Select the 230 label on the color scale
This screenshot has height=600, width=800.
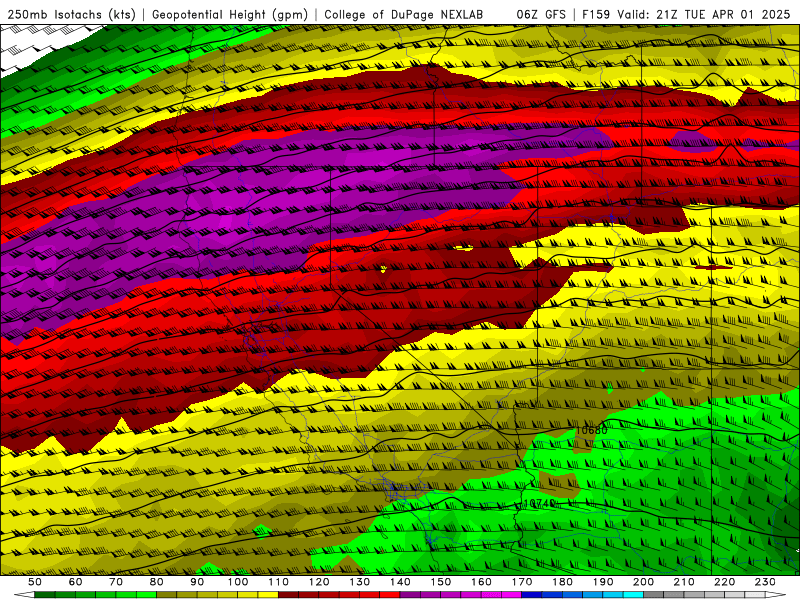click(765, 582)
